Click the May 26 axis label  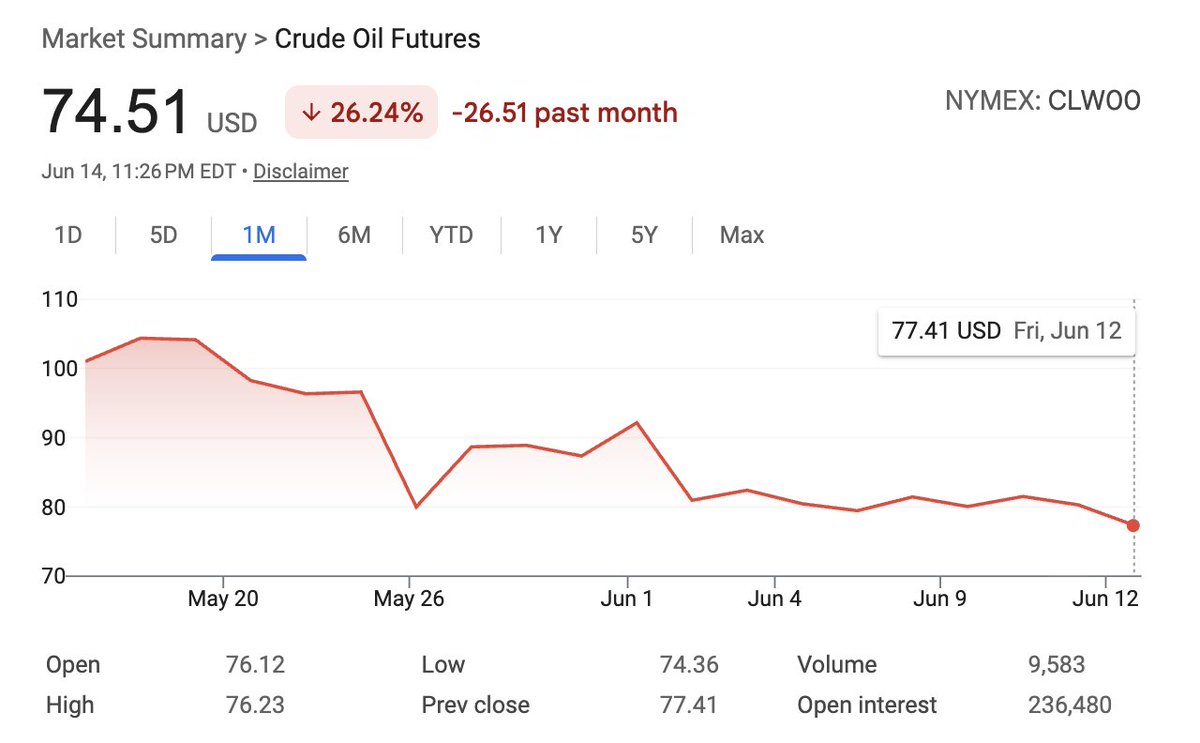[409, 599]
